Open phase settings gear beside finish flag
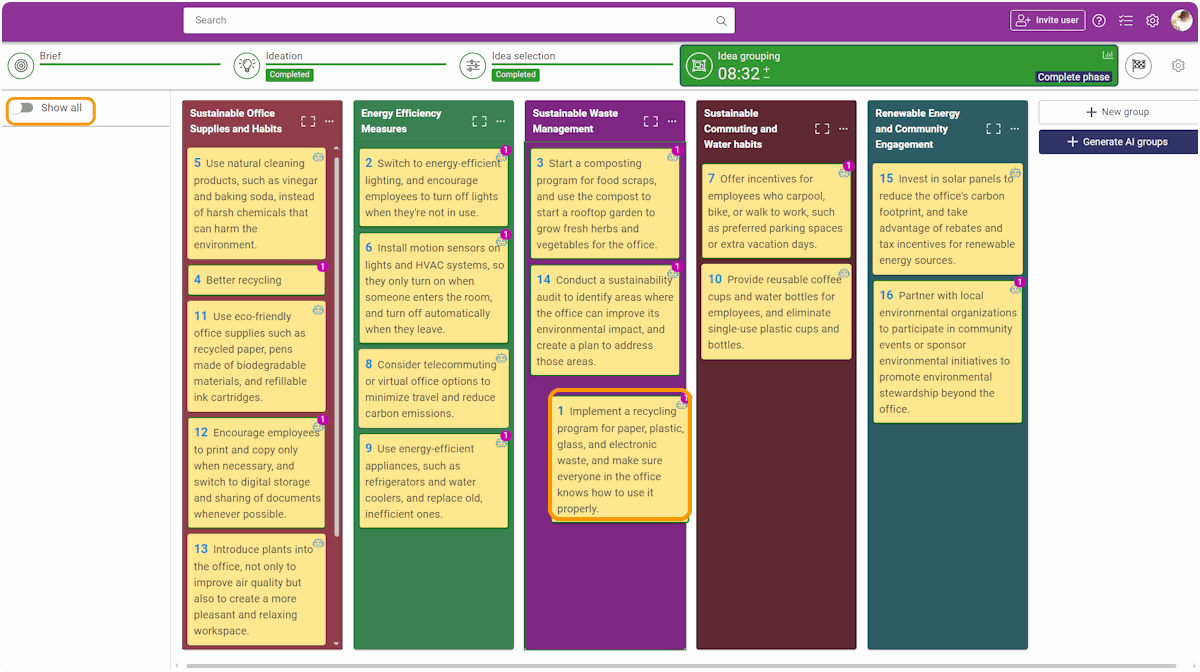Image resolution: width=1200 pixels, height=672 pixels. click(x=1178, y=66)
